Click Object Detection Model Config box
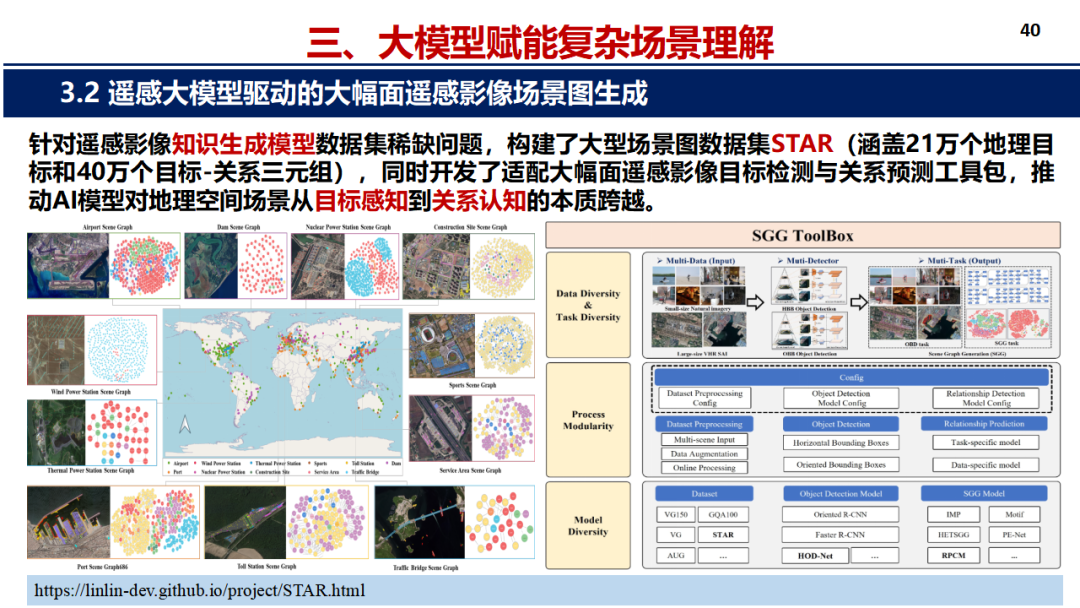 click(x=841, y=398)
